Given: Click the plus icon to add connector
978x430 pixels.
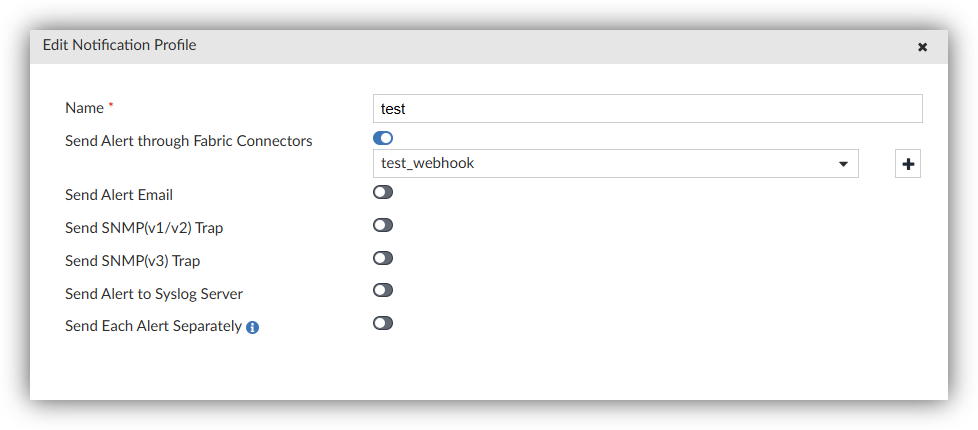Looking at the screenshot, I should [908, 164].
